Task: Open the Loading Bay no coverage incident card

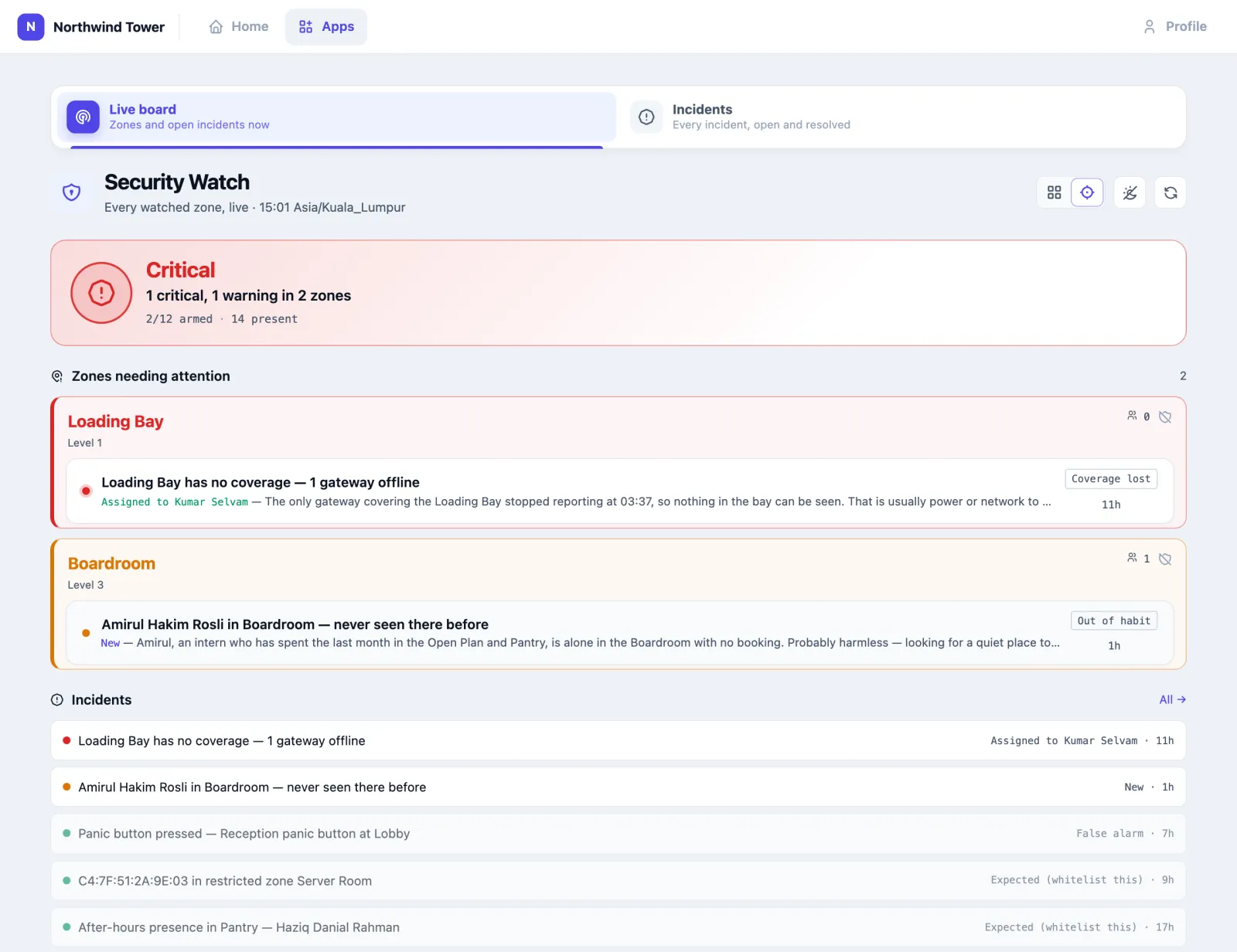Action: 620,491
